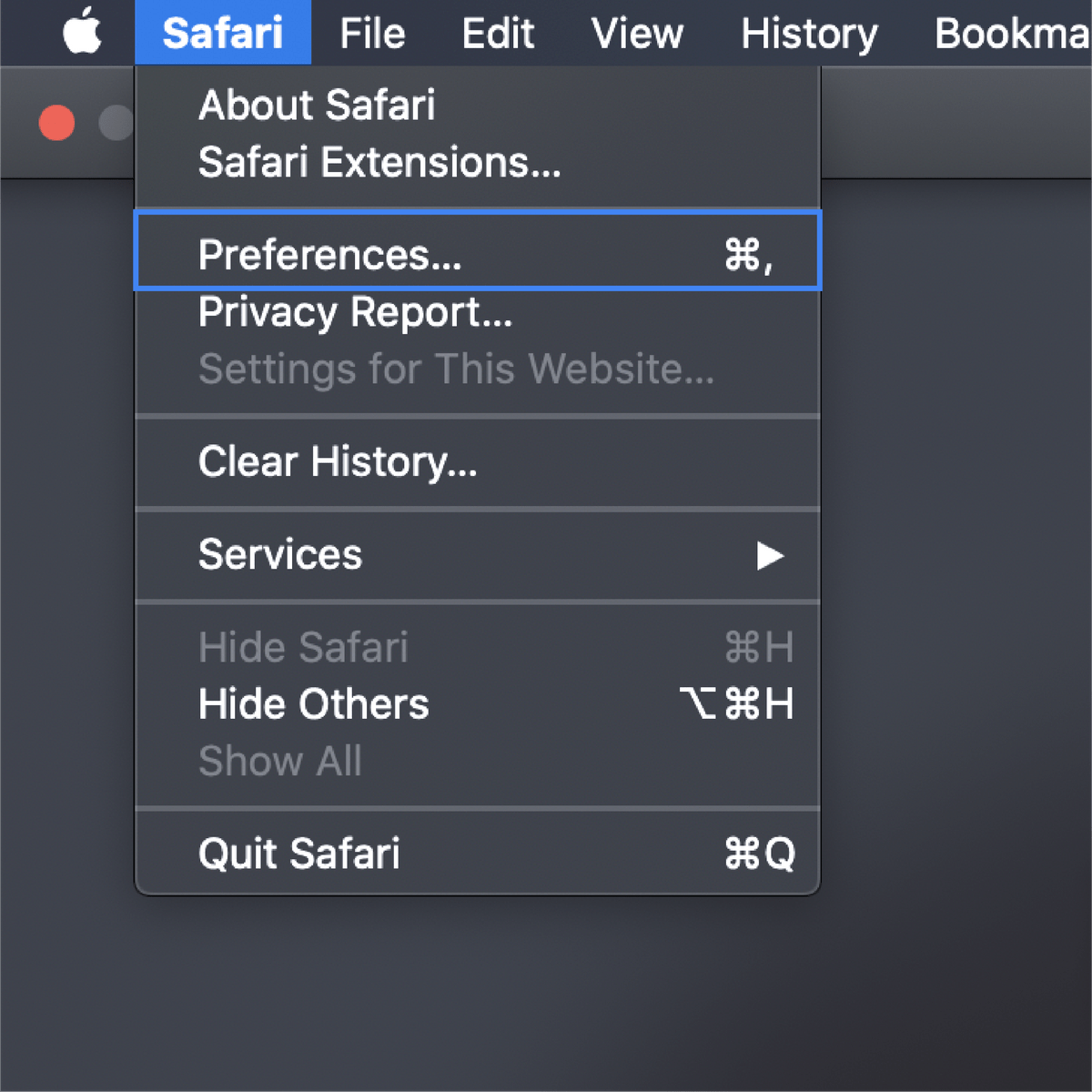Open the Apple menu logo
This screenshot has width=1092, height=1092.
coord(82,34)
